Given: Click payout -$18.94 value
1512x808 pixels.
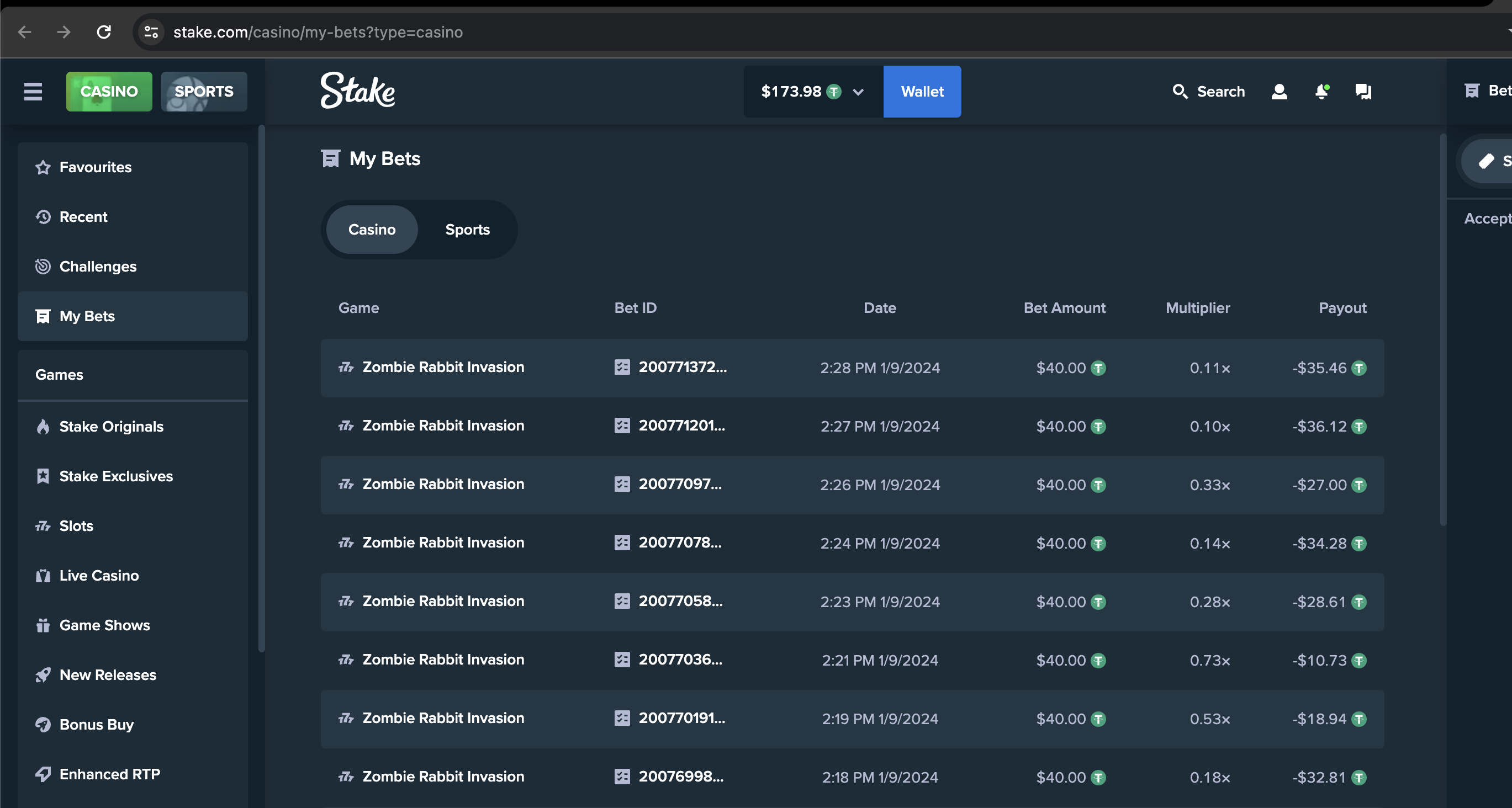Looking at the screenshot, I should 1319,719.
